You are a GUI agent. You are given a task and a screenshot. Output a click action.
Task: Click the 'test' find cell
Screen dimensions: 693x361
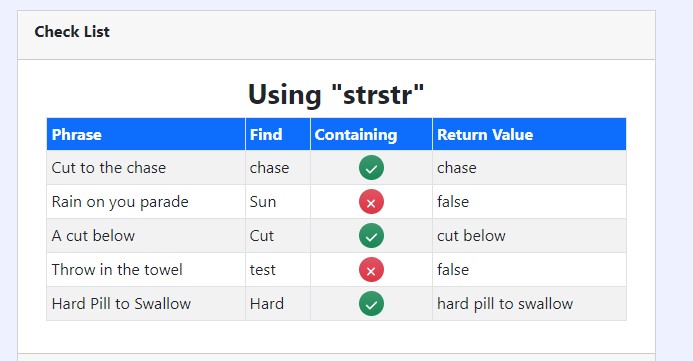[x=278, y=270]
